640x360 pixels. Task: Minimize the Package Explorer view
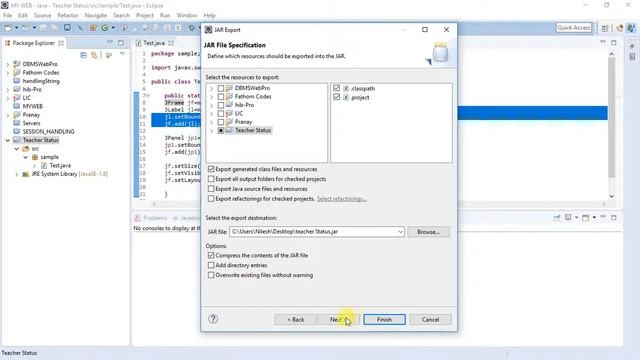pos(110,42)
